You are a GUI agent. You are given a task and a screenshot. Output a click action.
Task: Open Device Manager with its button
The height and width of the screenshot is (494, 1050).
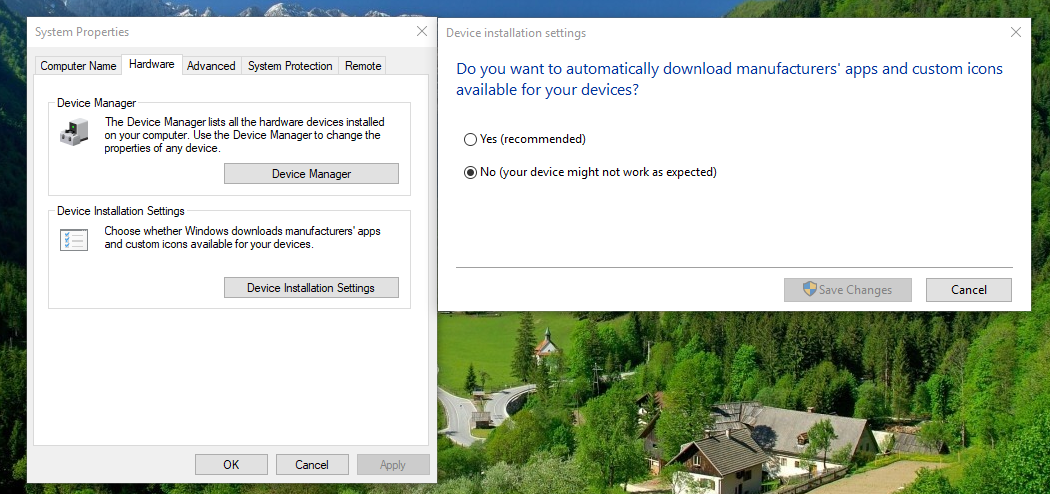311,174
